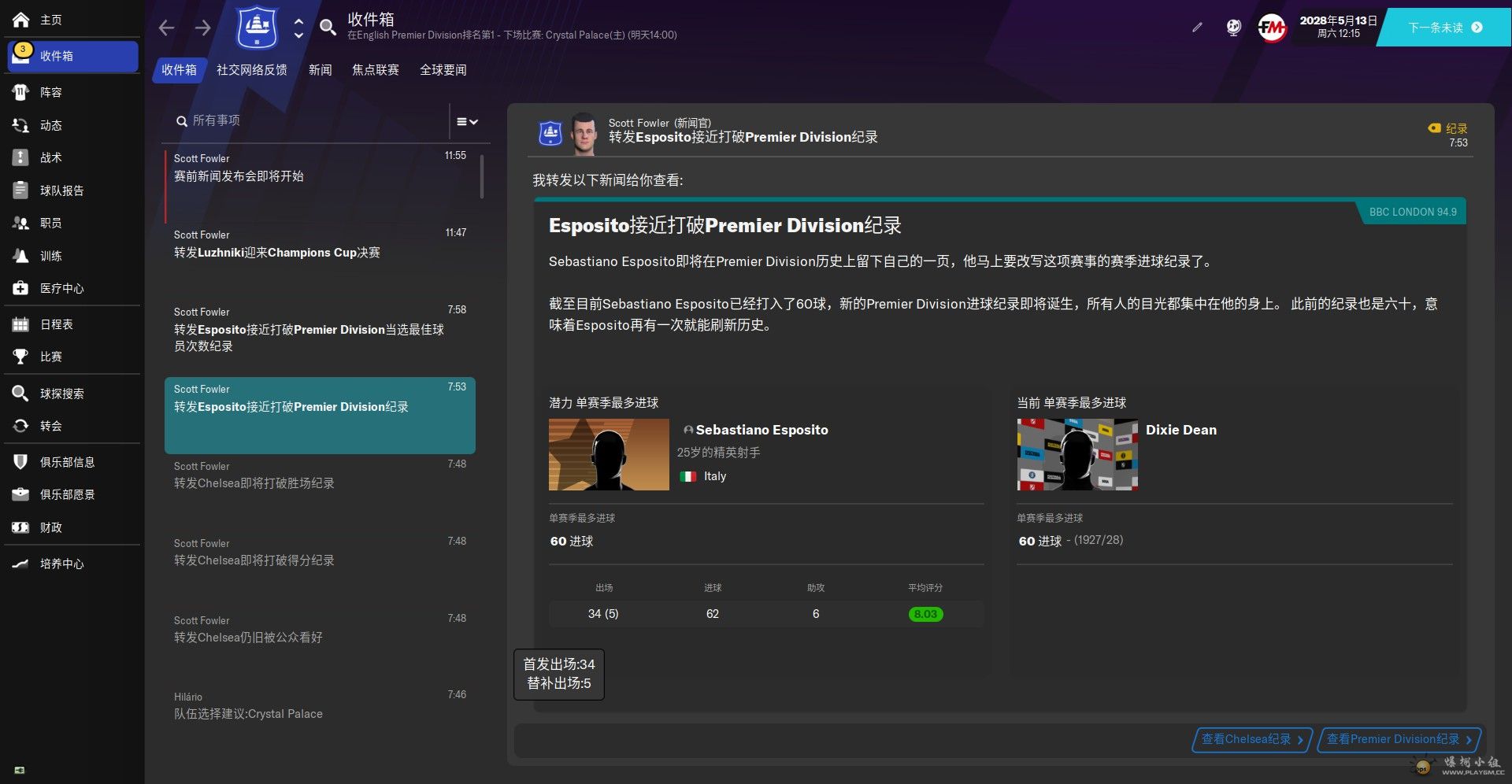Viewport: 1512px width, 784px height.
Task: Open the magnifier search icon in header
Action: point(328,28)
